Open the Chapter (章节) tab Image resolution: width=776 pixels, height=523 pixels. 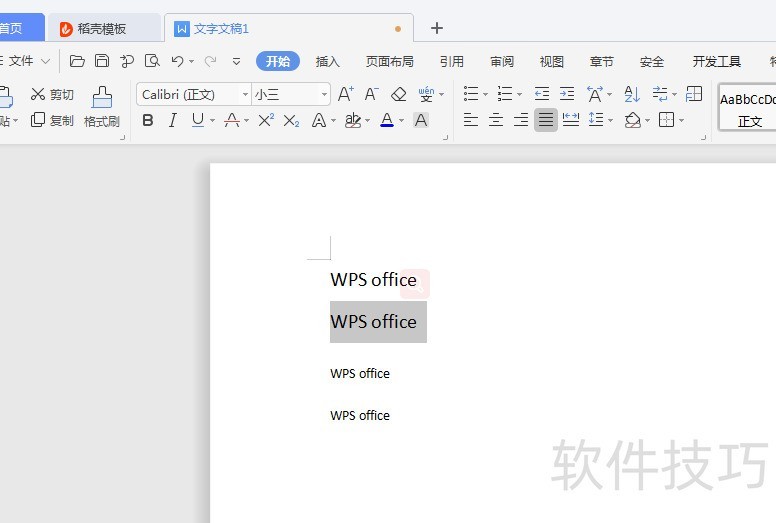pos(602,61)
